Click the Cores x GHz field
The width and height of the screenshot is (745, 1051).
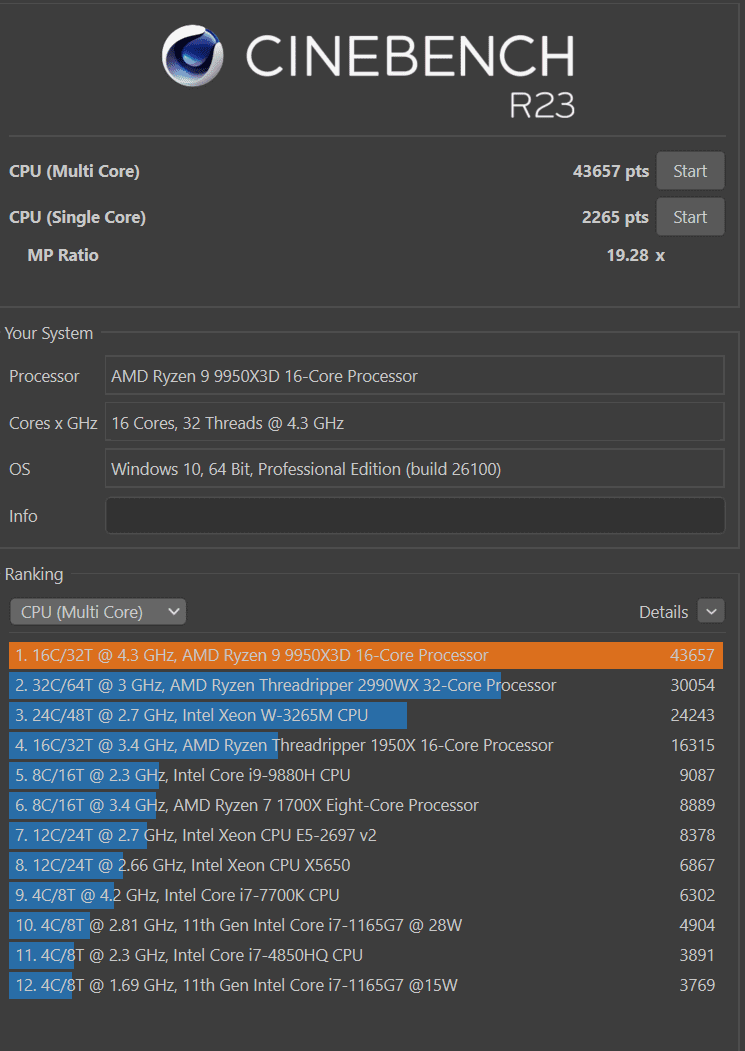point(414,423)
